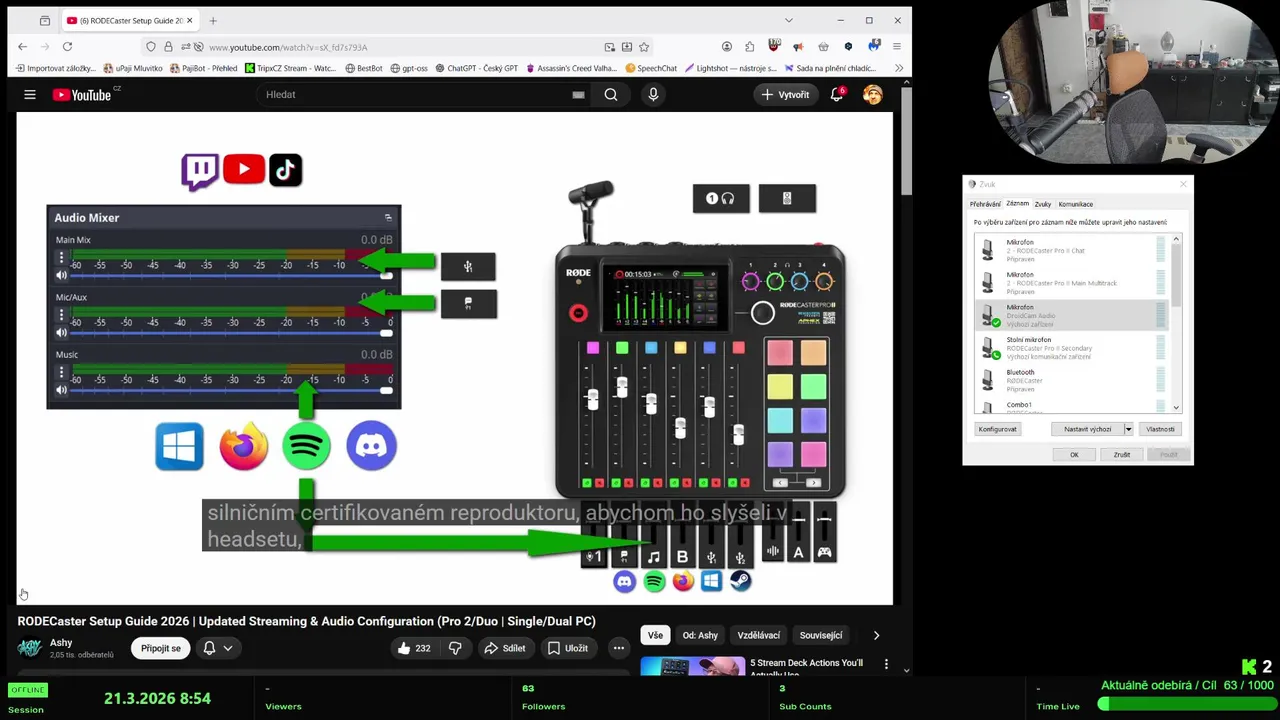Reload the page with the refresh icon
Viewport: 1280px width, 720px height.
67,46
